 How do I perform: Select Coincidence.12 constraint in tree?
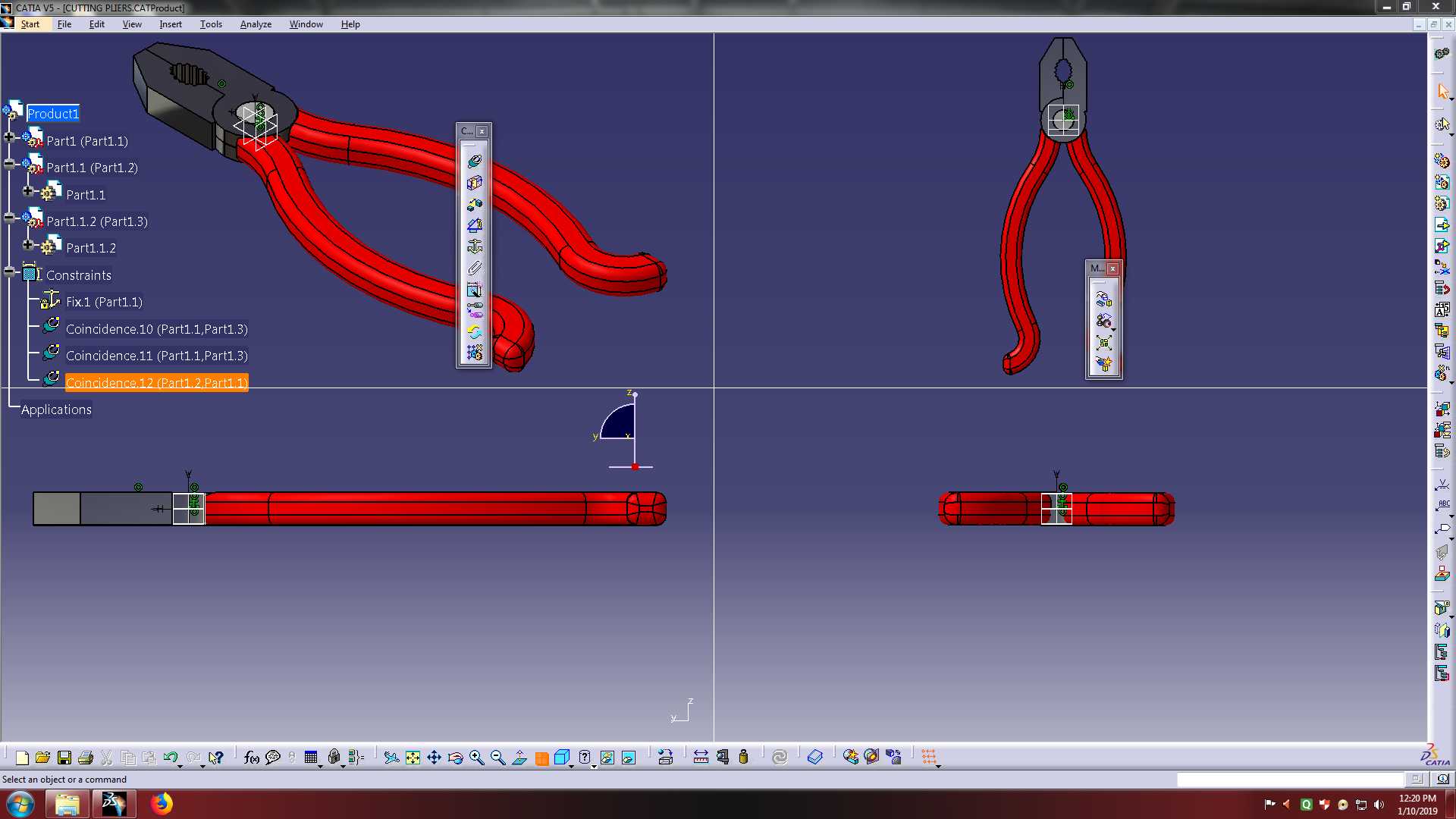[x=157, y=383]
